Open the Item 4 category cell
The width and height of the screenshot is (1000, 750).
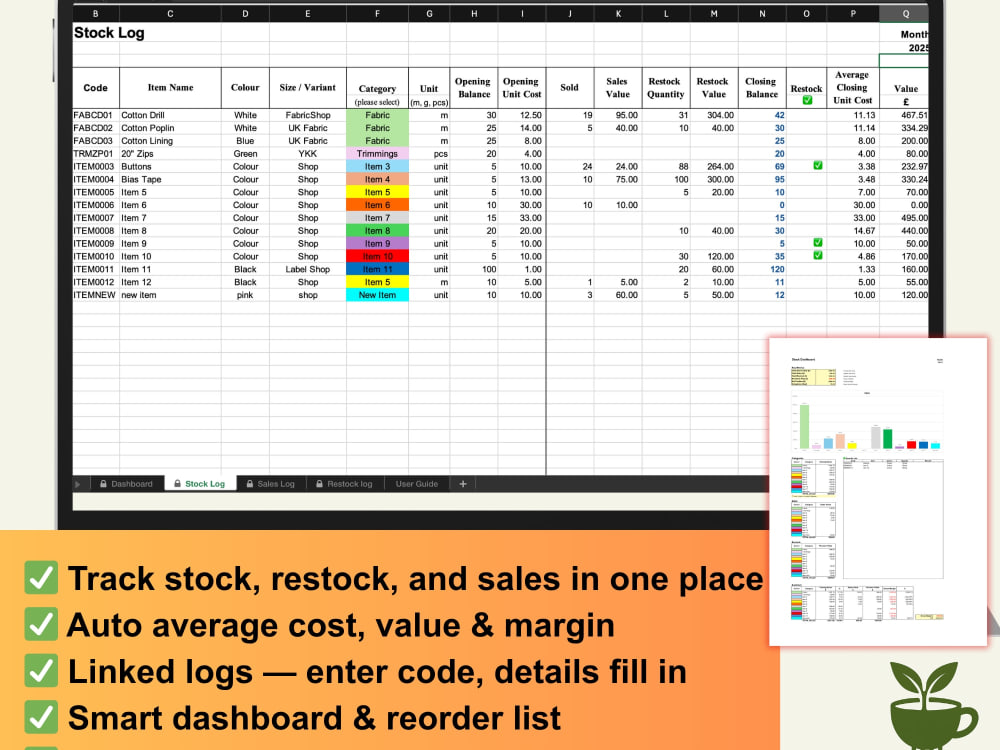pyautogui.click(x=377, y=179)
